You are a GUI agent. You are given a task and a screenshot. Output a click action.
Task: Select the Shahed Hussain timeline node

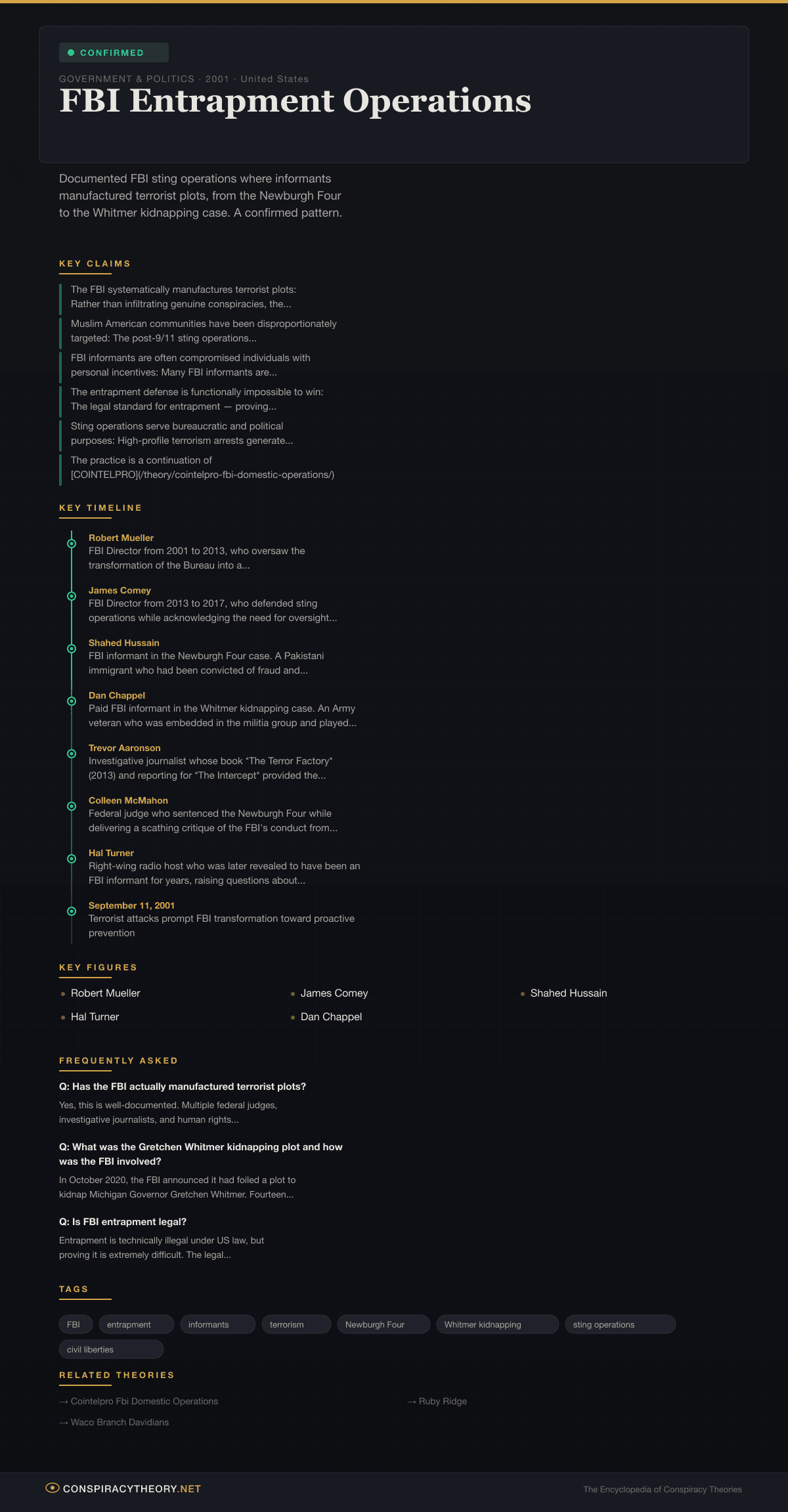(x=72, y=649)
